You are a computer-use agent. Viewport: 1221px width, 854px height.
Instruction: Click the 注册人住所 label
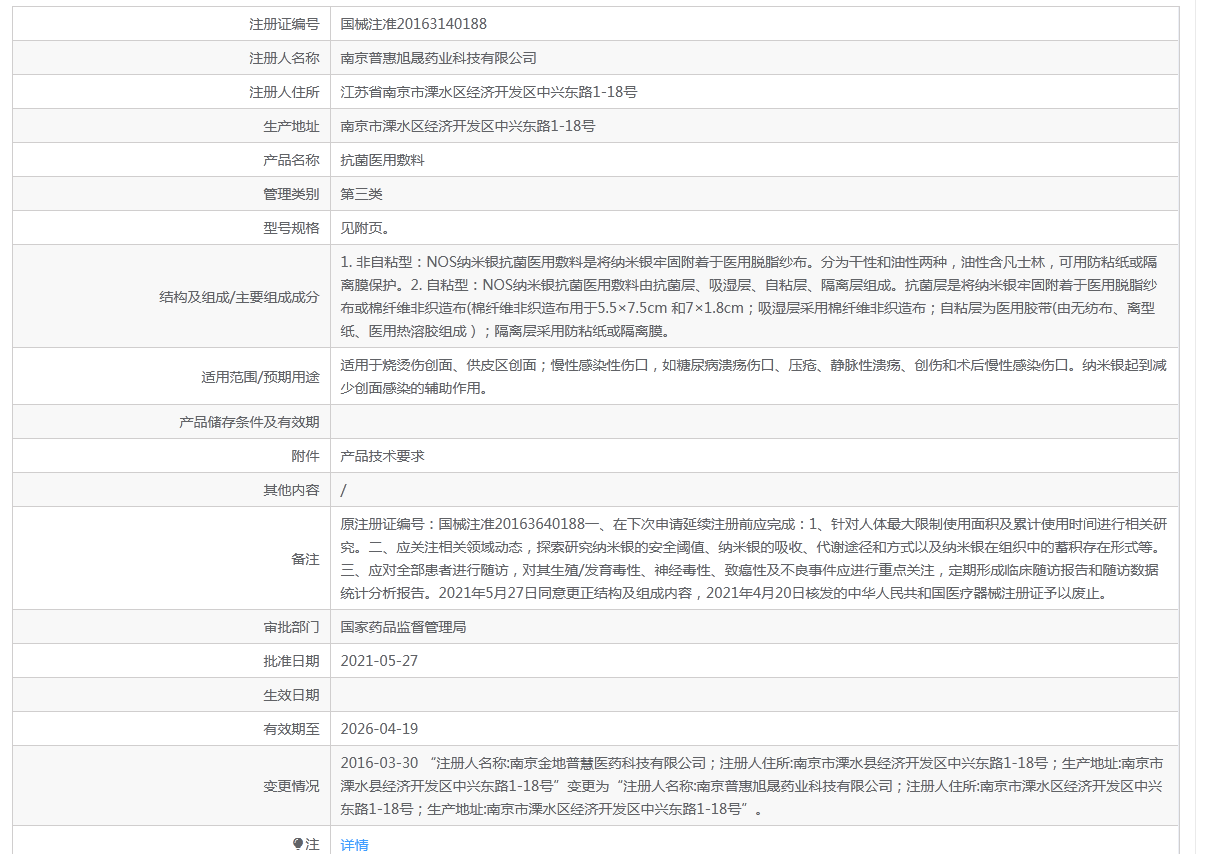coord(284,92)
